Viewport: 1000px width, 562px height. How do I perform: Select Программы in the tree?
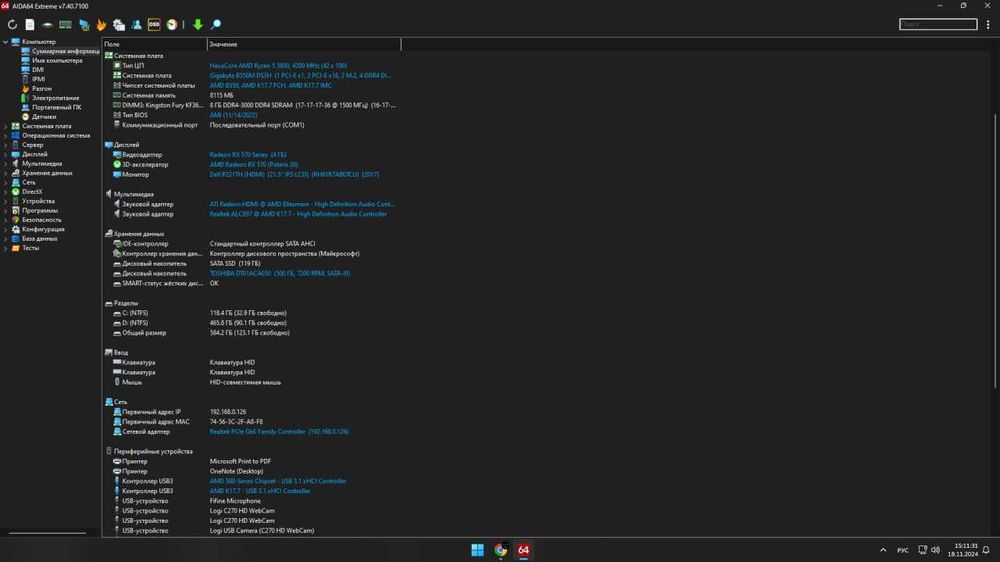[x=40, y=211]
